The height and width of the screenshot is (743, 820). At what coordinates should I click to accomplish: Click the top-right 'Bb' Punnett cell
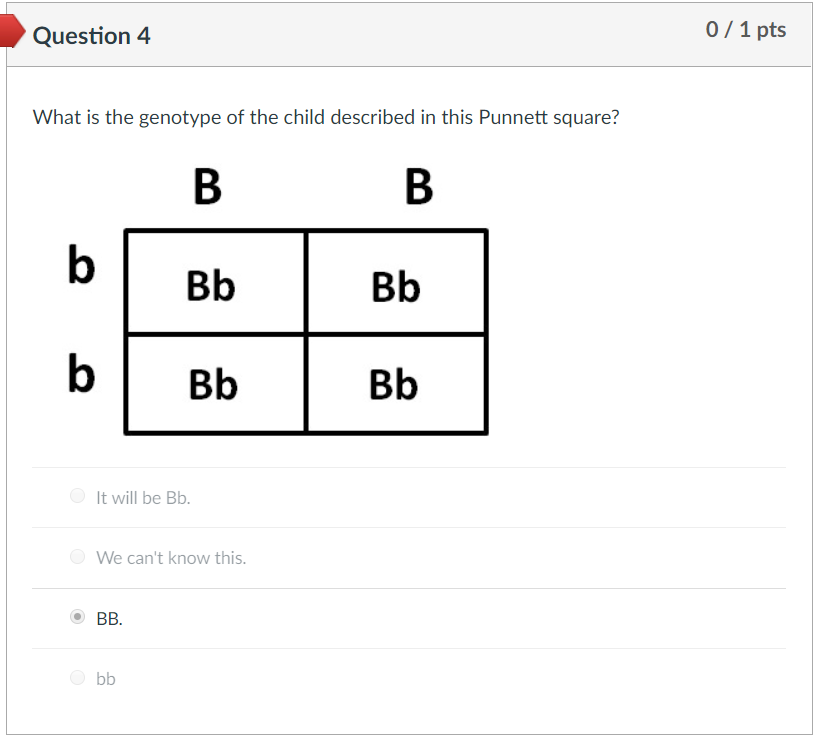[x=396, y=288]
